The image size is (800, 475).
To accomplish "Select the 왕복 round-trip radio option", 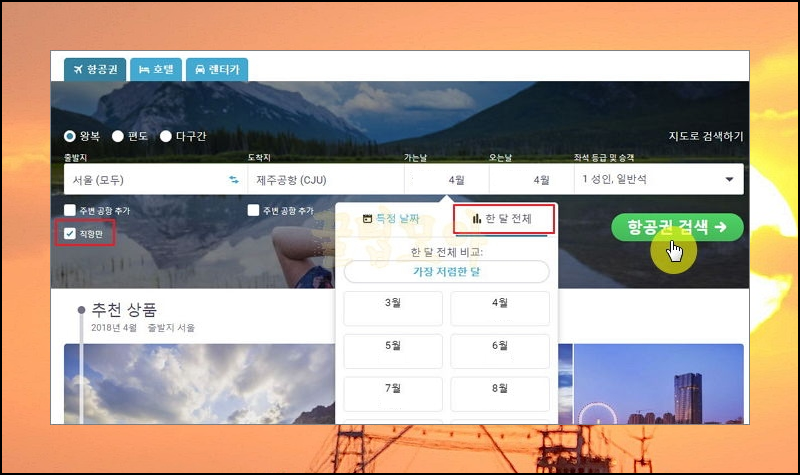I will tap(70, 136).
